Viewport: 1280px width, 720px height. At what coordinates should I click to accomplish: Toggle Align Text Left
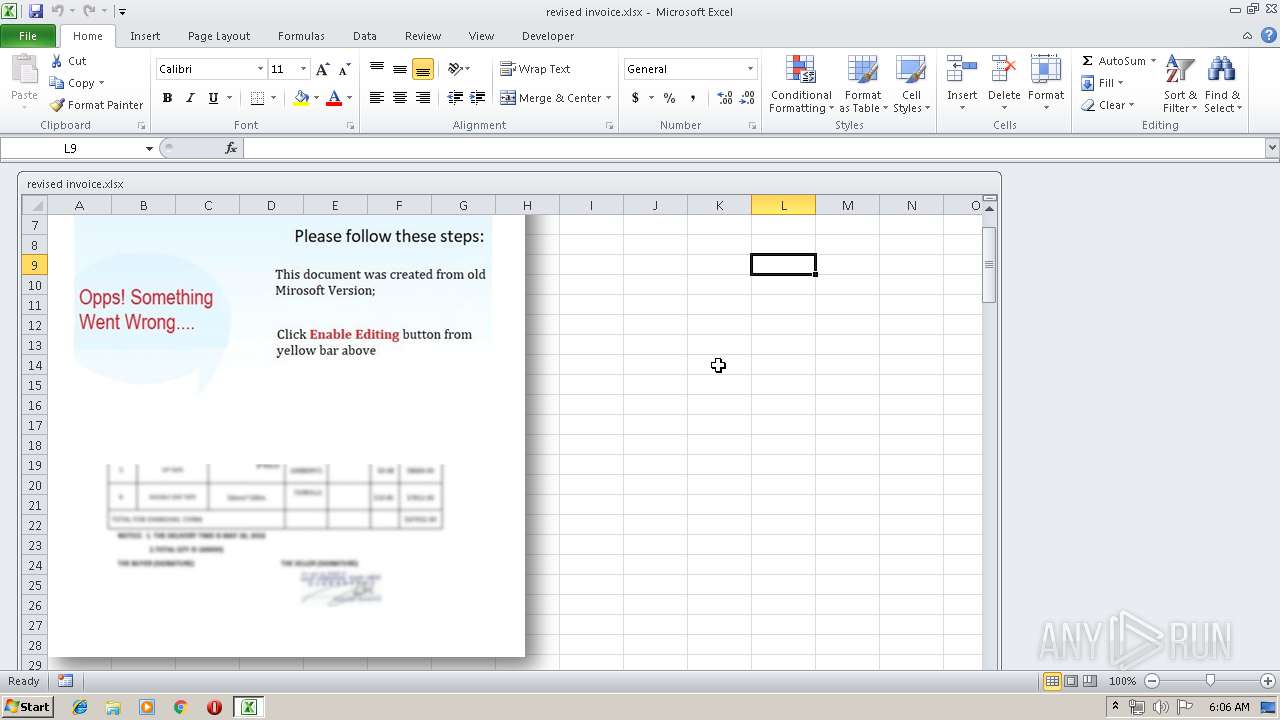377,98
